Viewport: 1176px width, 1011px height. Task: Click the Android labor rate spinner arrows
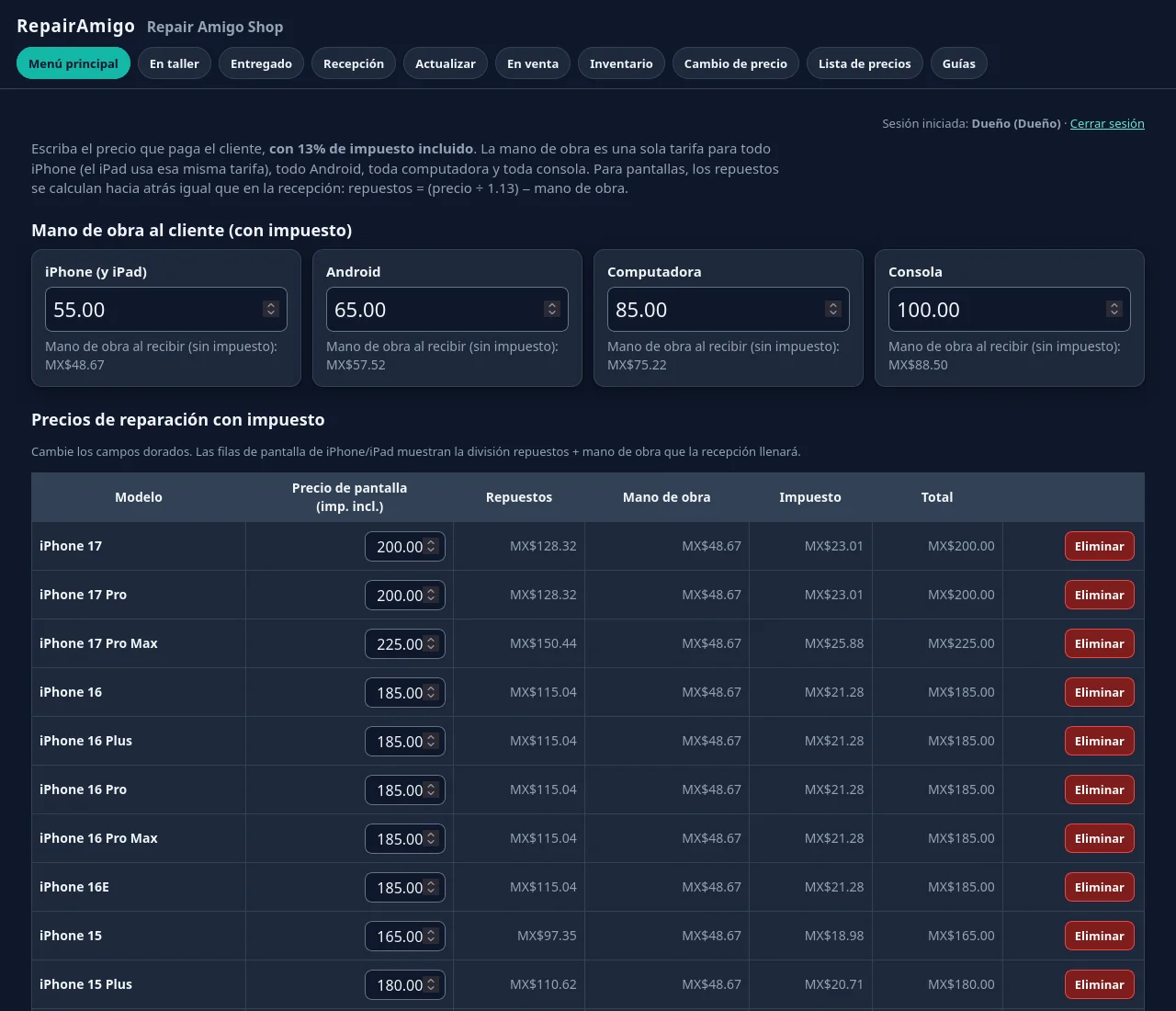tap(552, 309)
